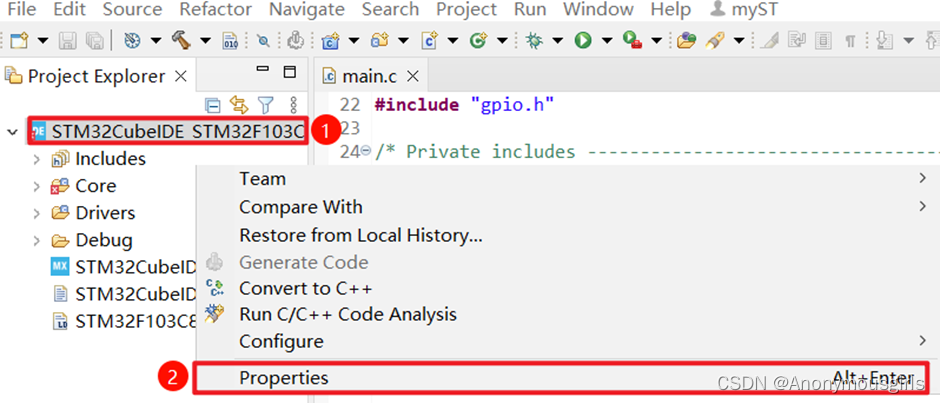940x403 pixels.
Task: Open dropdown beside New source file icon
Action: click(x=453, y=40)
